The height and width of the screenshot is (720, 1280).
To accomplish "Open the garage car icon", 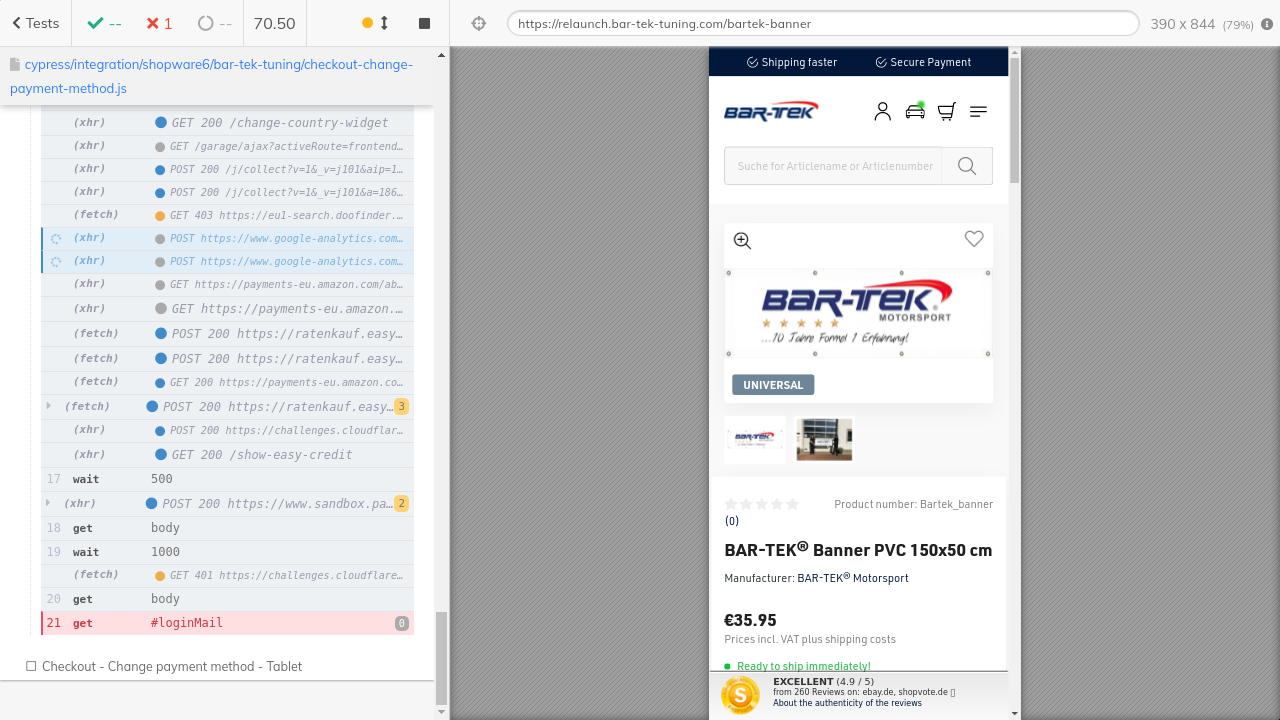I will click(x=914, y=111).
